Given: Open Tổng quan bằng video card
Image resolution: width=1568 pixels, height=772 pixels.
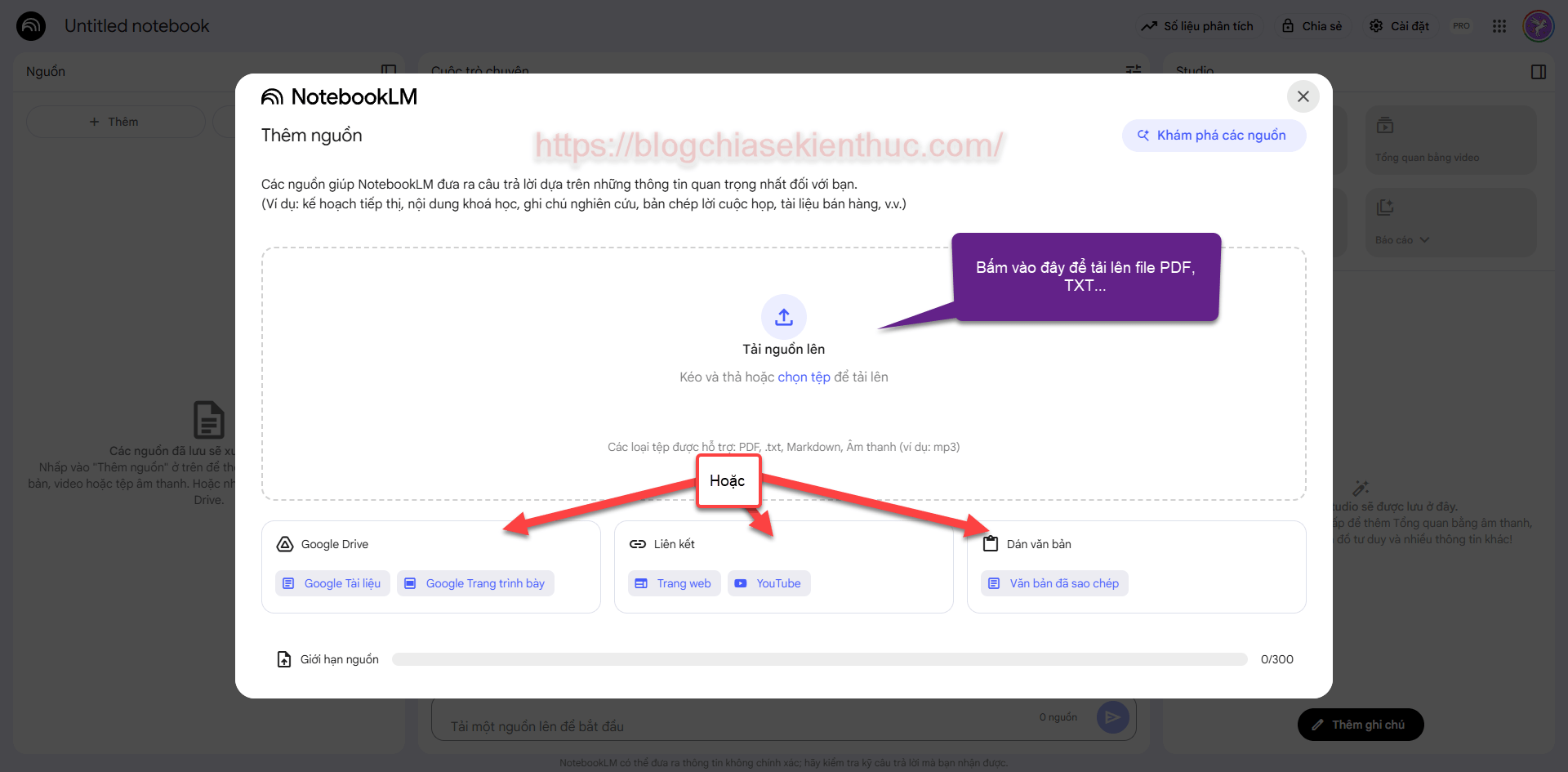Looking at the screenshot, I should point(1450,140).
